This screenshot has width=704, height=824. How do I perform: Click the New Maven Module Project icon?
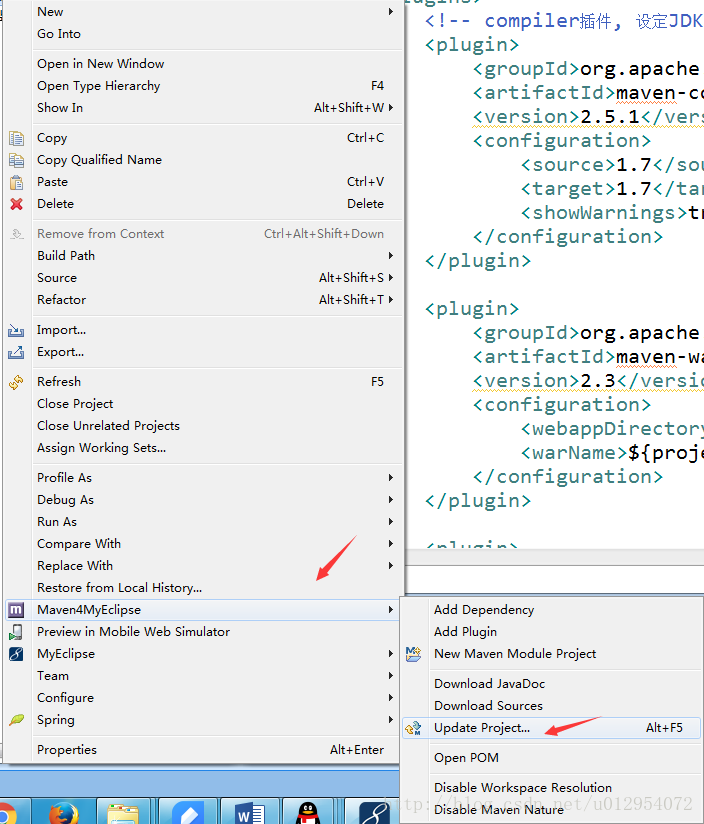pyautogui.click(x=413, y=654)
